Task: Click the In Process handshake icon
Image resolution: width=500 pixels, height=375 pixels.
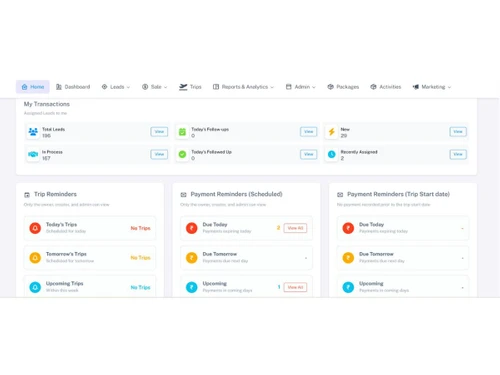Action: (33, 154)
